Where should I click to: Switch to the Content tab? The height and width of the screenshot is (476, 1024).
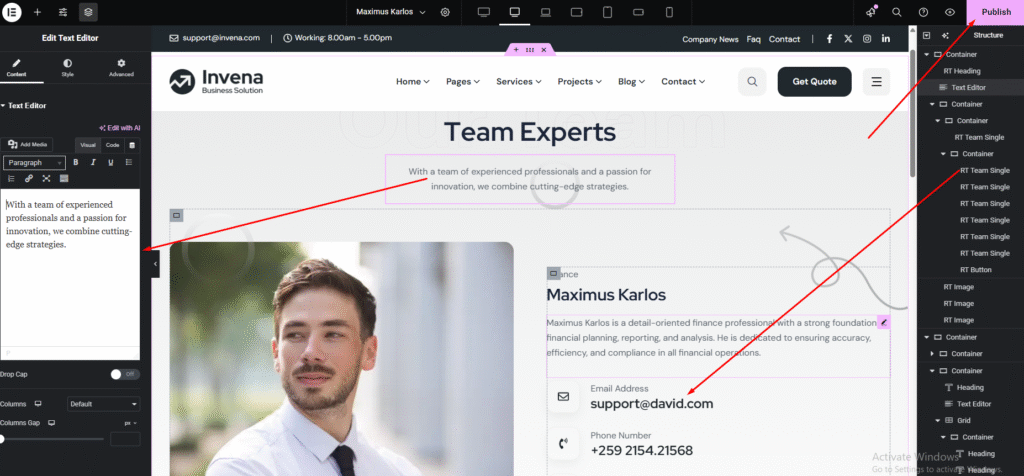click(16, 68)
